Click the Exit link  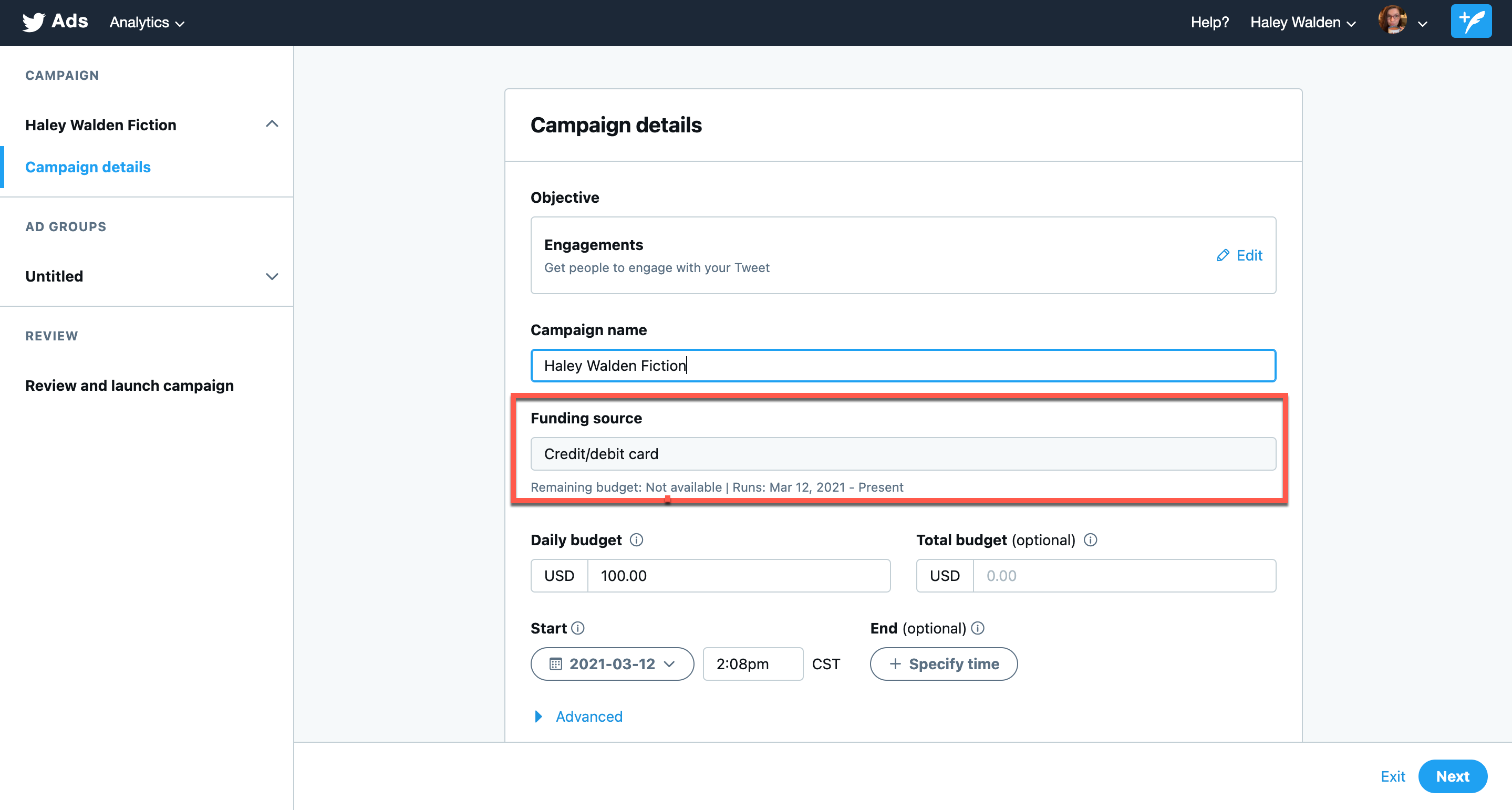[1392, 776]
